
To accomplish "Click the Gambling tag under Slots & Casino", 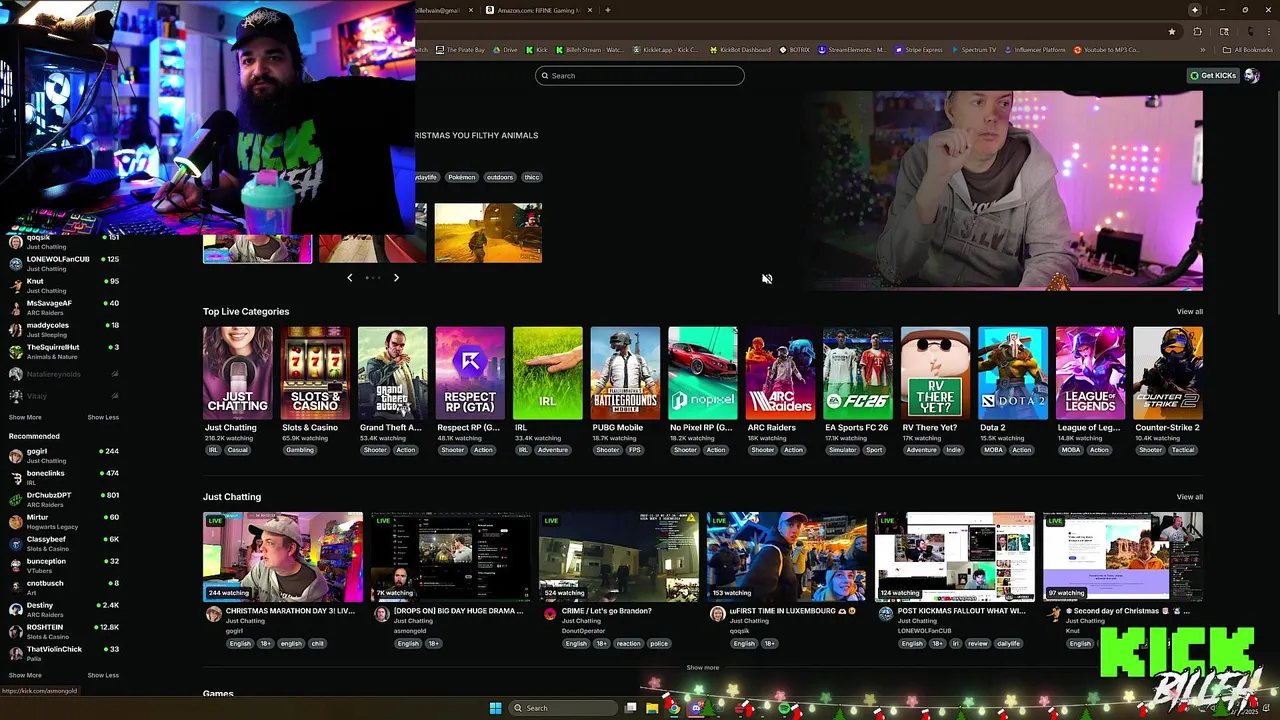I will (x=300, y=450).
